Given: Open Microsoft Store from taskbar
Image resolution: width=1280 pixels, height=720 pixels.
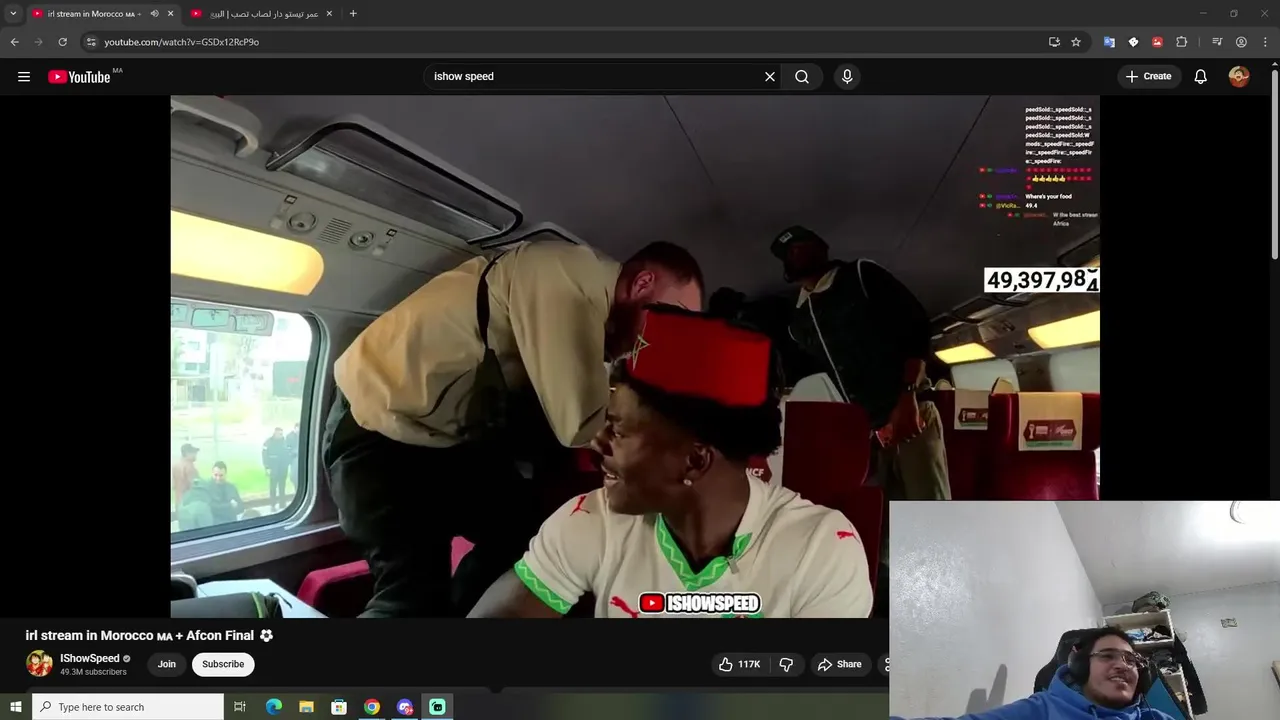Looking at the screenshot, I should coord(339,707).
